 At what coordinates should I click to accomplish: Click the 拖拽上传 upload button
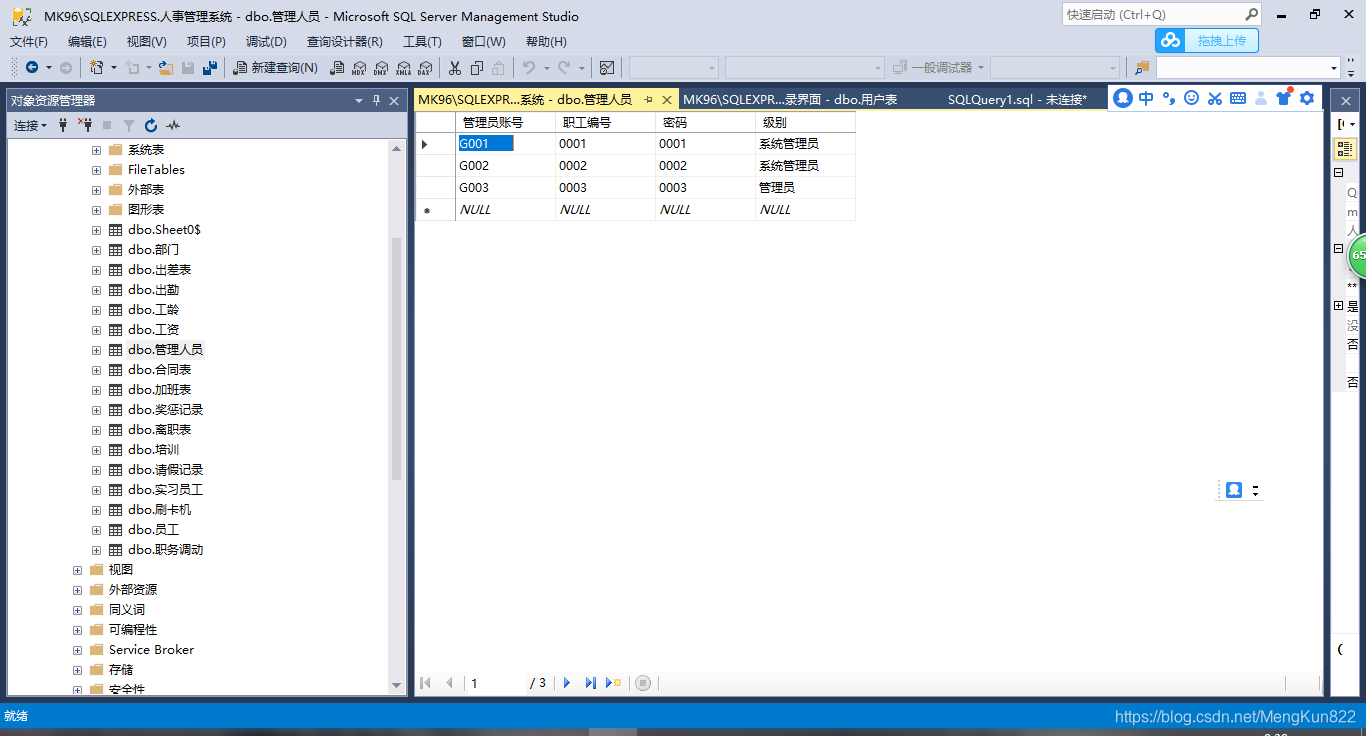pyautogui.click(x=1206, y=40)
